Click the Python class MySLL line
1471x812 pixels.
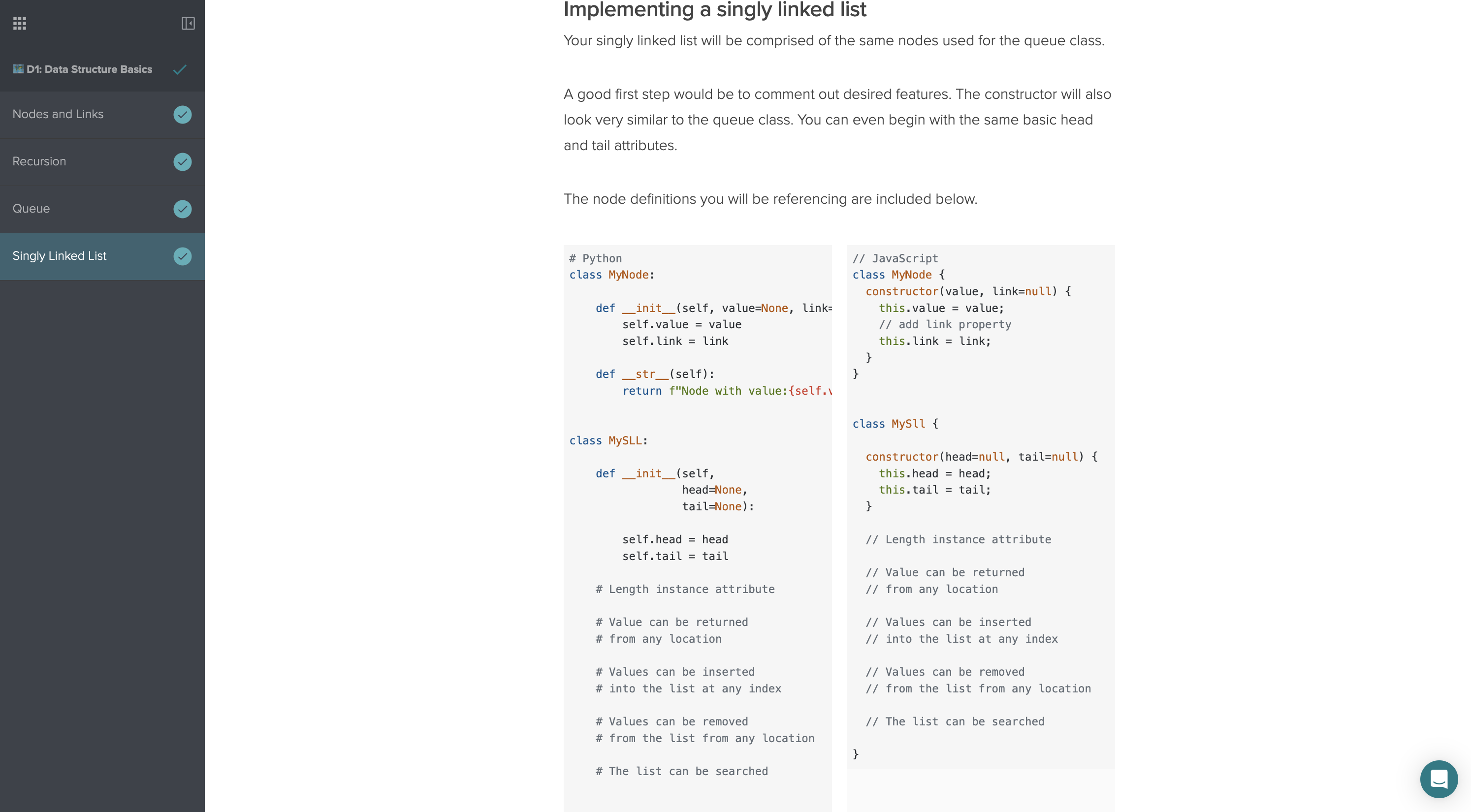pyautogui.click(x=608, y=441)
